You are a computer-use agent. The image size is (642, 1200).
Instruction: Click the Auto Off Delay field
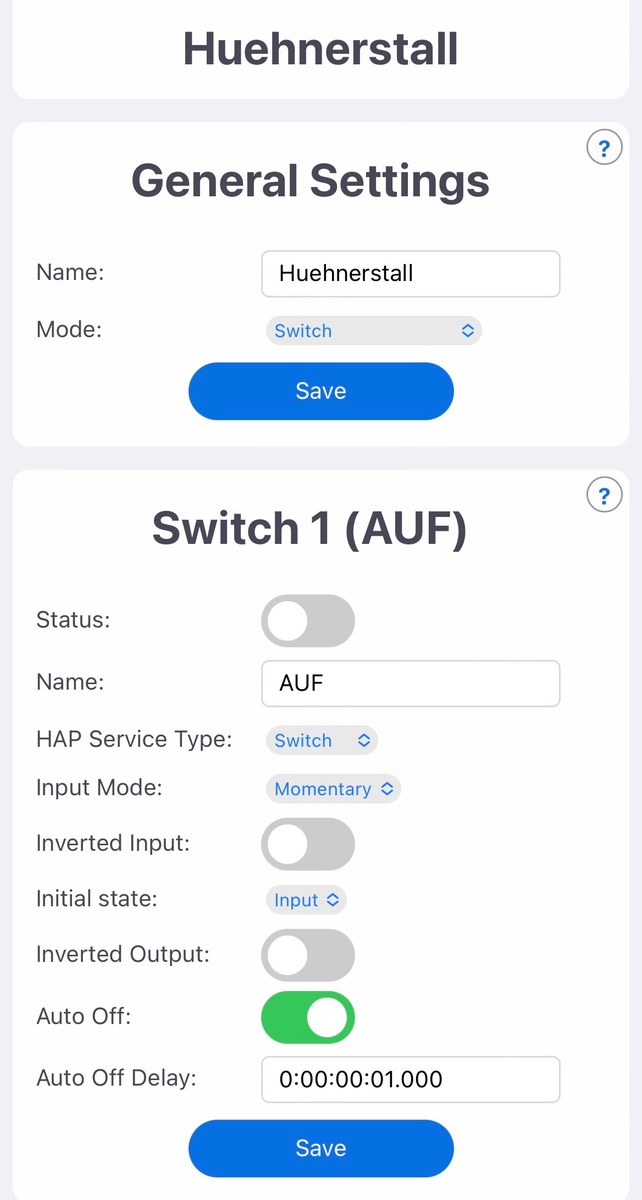click(x=410, y=1080)
